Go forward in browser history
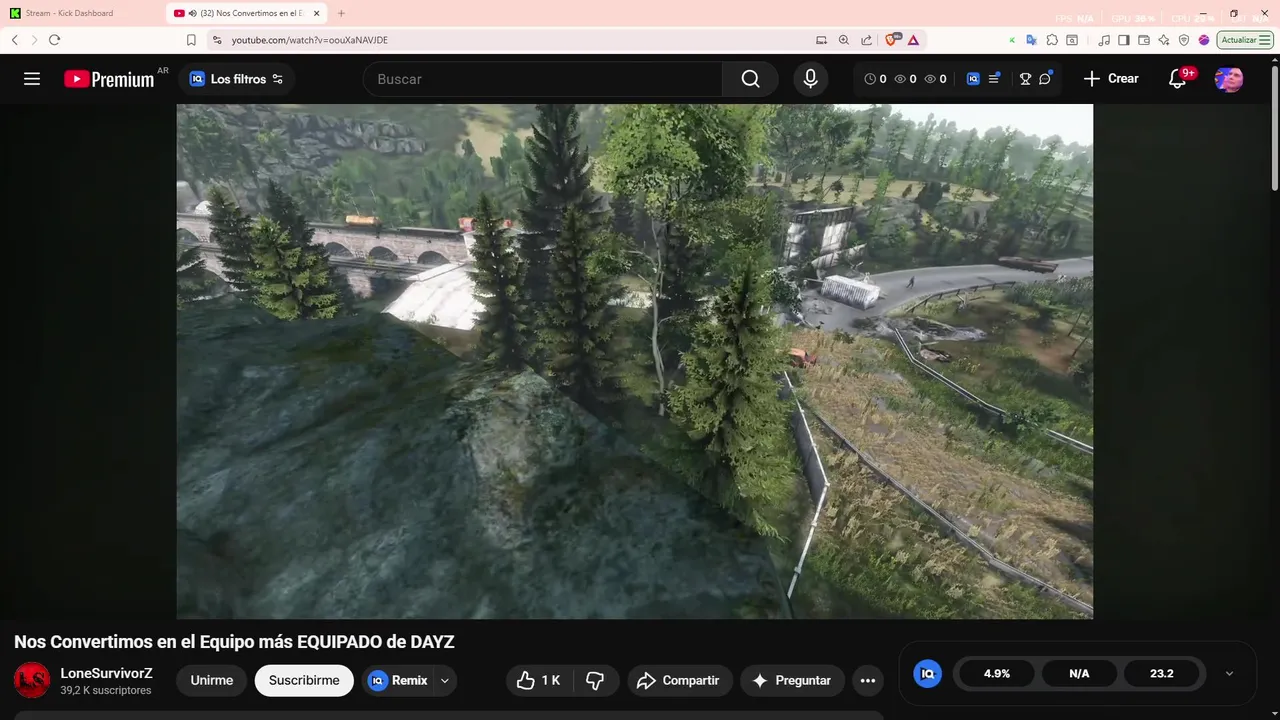This screenshot has width=1280, height=720. pos(34,40)
